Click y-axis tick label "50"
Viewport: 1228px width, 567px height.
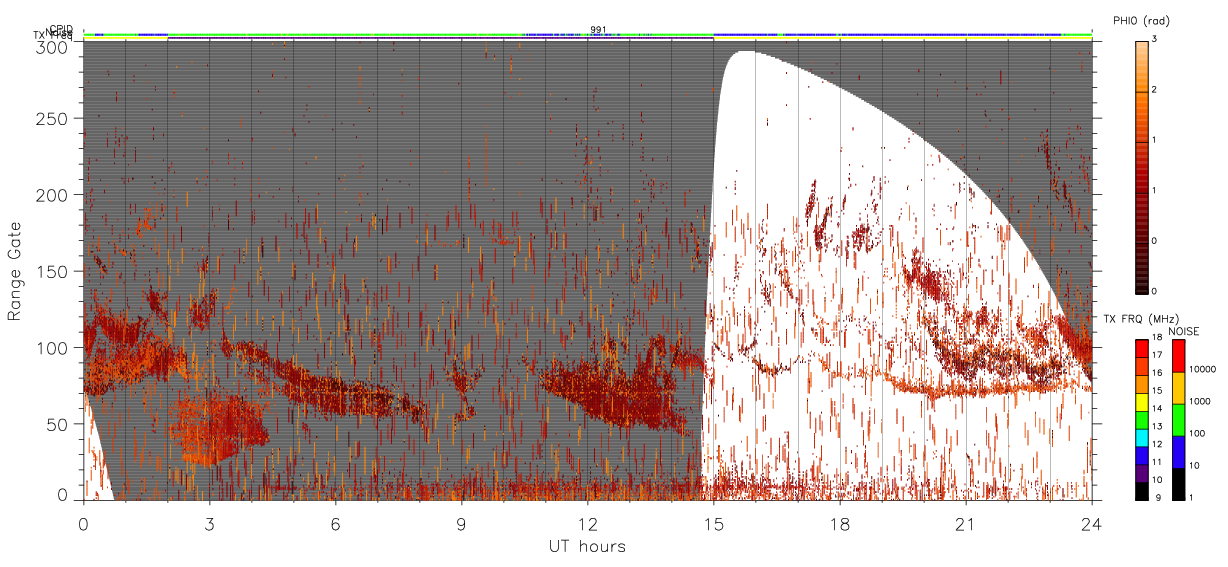[x=59, y=424]
